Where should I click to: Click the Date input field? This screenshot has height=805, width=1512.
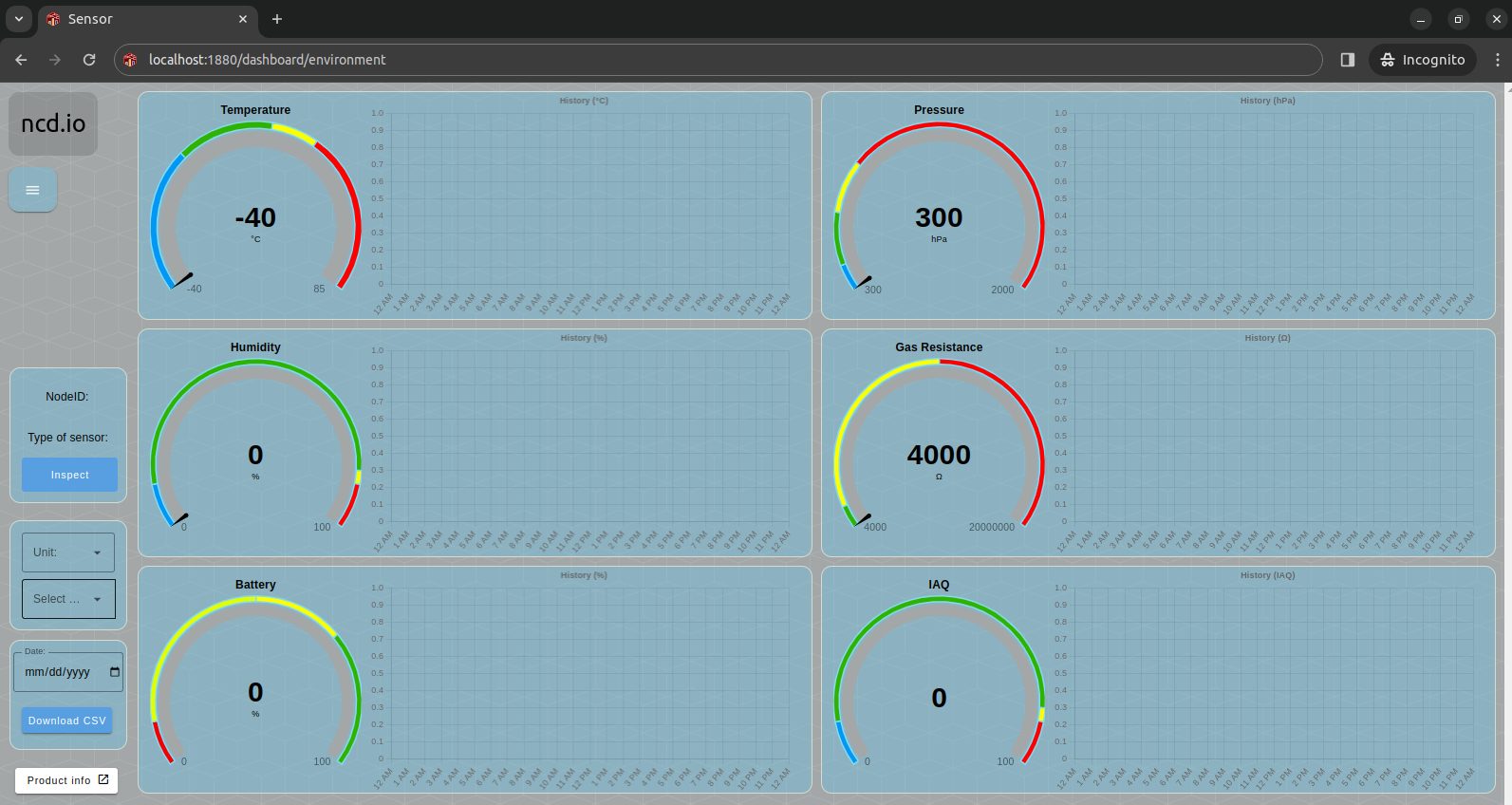(67, 672)
